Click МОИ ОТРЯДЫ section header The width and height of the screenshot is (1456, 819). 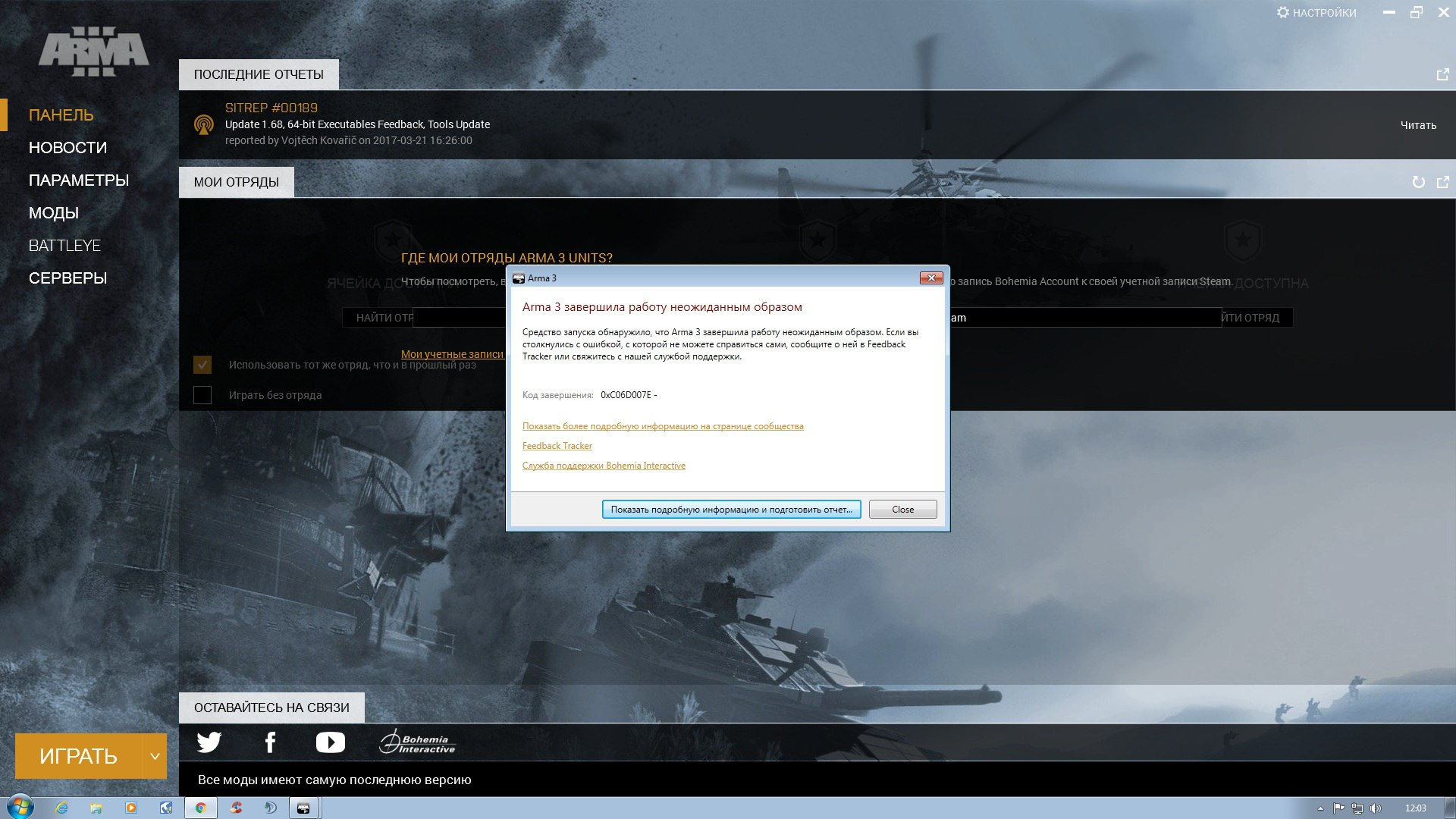pos(237,182)
